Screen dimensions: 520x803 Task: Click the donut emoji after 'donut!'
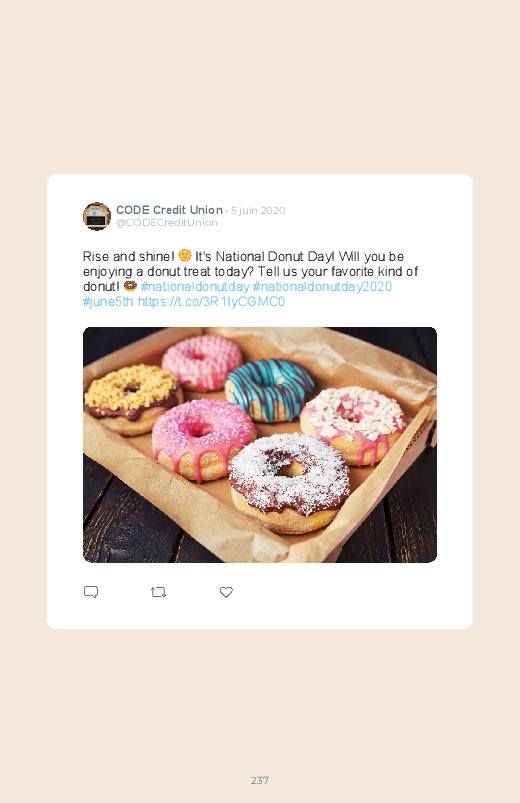click(x=130, y=285)
